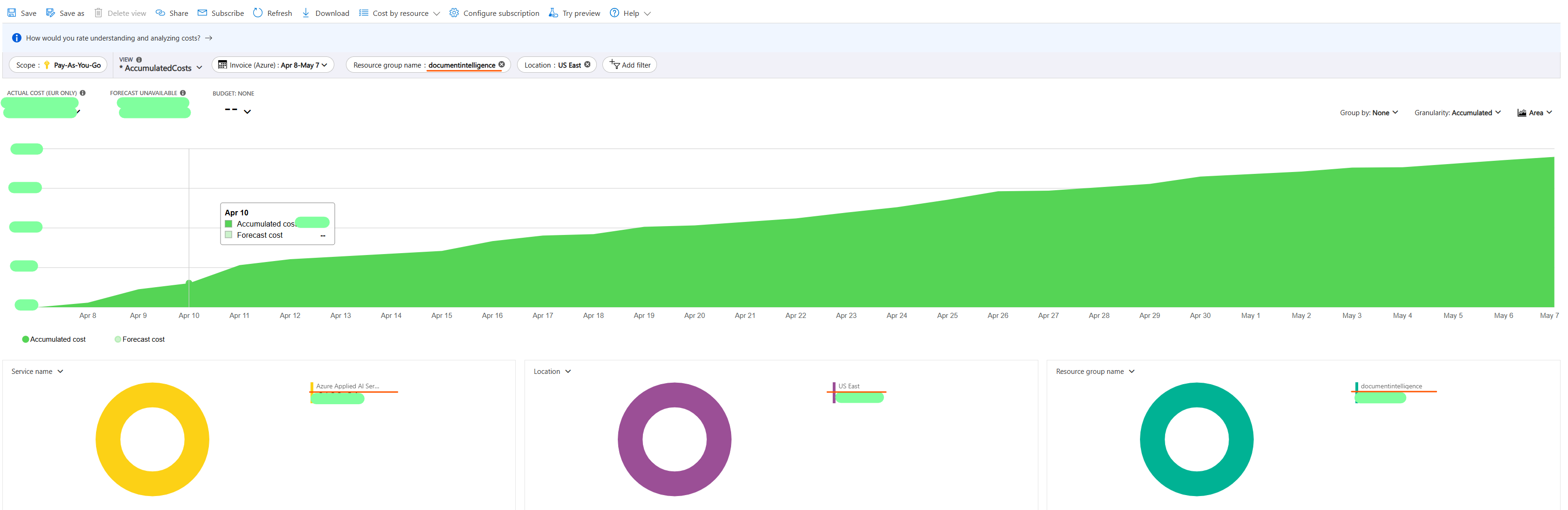Image resolution: width=1568 pixels, height=510 pixels.
Task: Click the Apr 20 axis label
Action: click(x=694, y=315)
